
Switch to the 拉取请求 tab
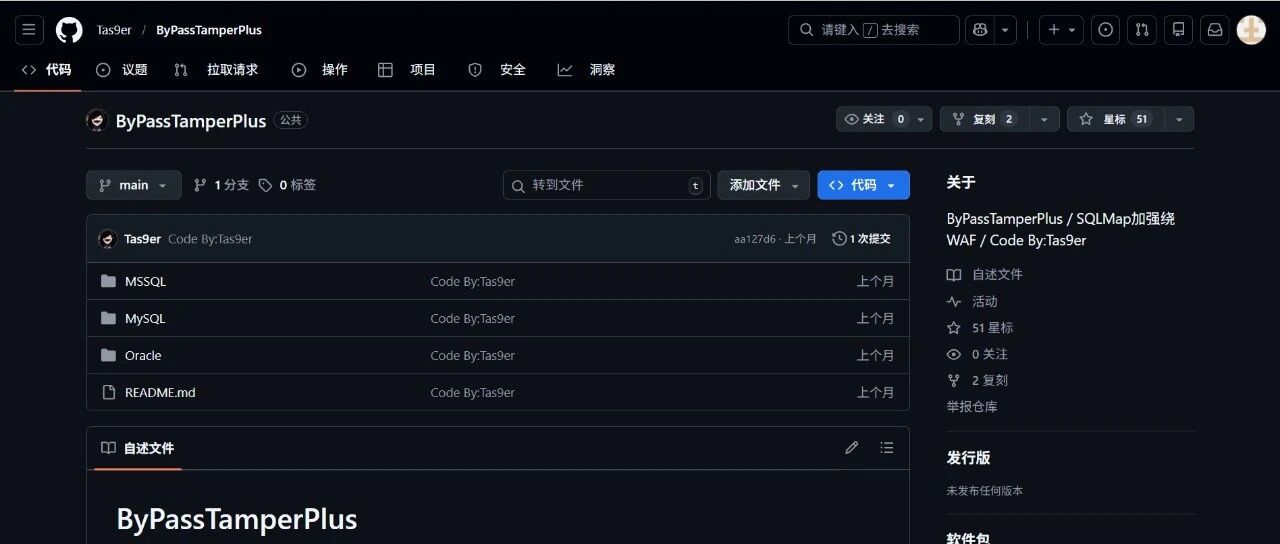pos(216,70)
